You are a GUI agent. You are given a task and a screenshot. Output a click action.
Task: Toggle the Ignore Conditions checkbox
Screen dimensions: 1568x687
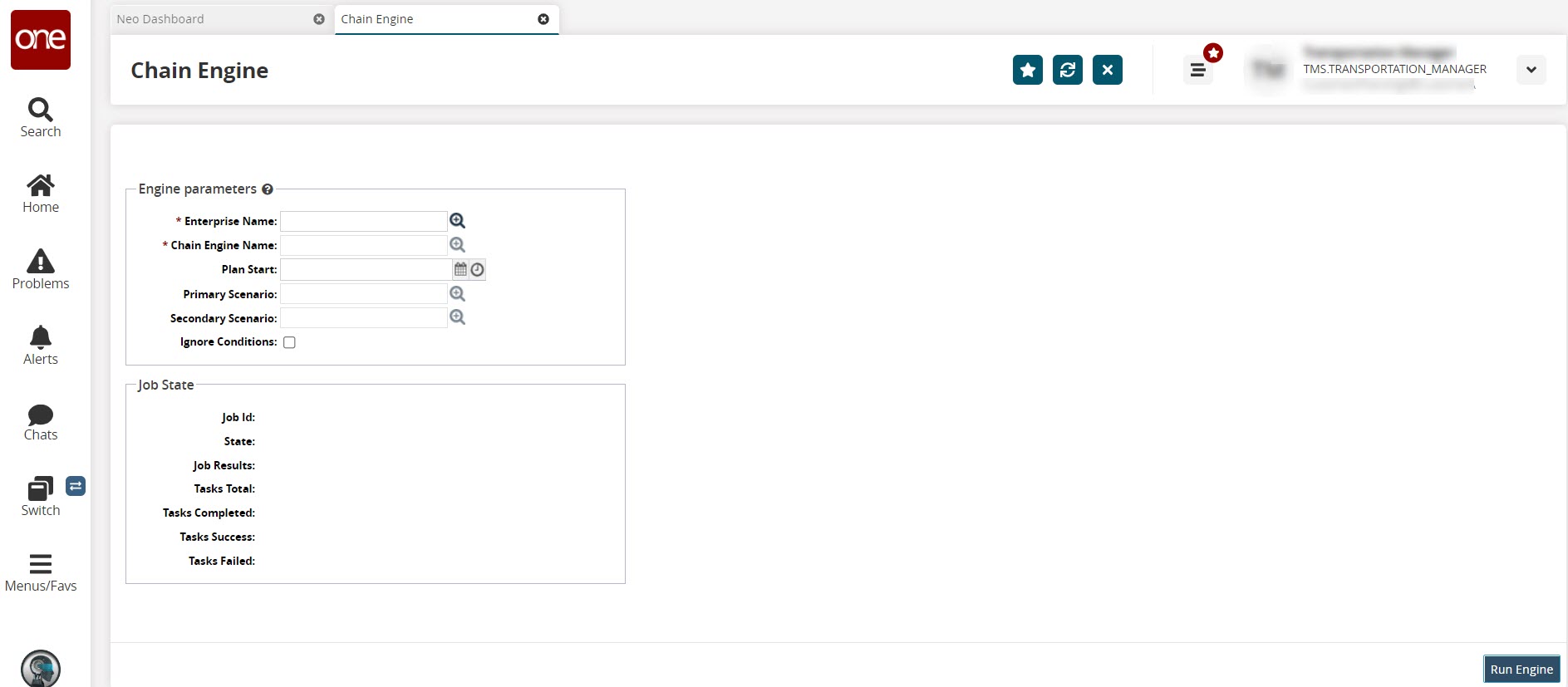click(289, 342)
